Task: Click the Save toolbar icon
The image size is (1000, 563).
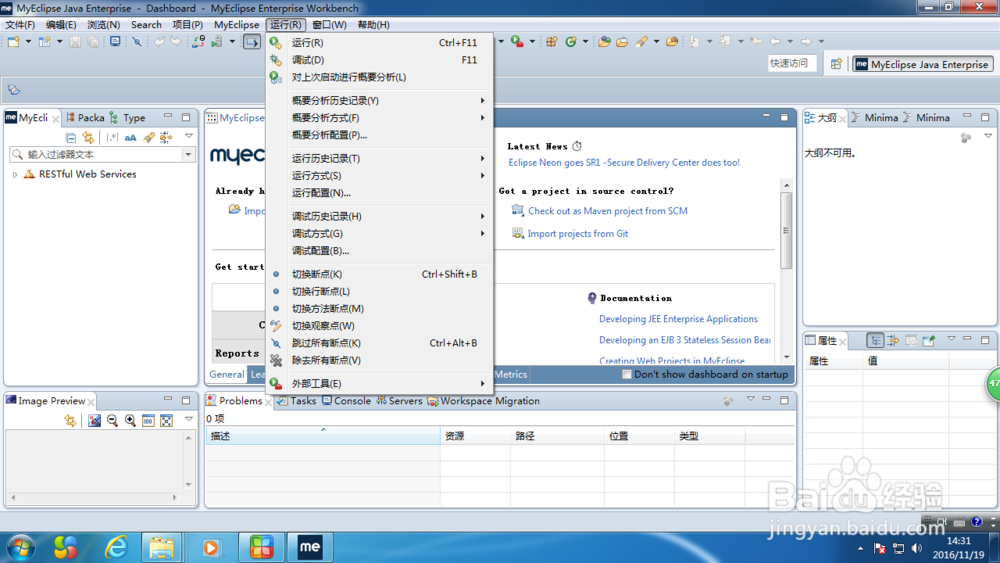Action: coord(75,42)
